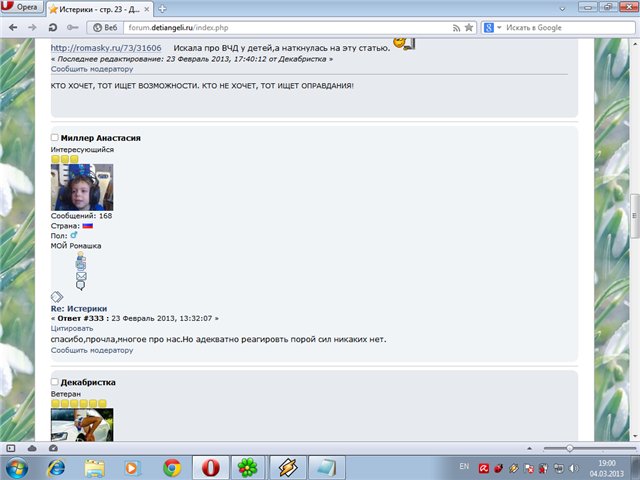Select text 'МОЙ Ромашка'
Viewport: 640px width, 480px height.
point(76,246)
